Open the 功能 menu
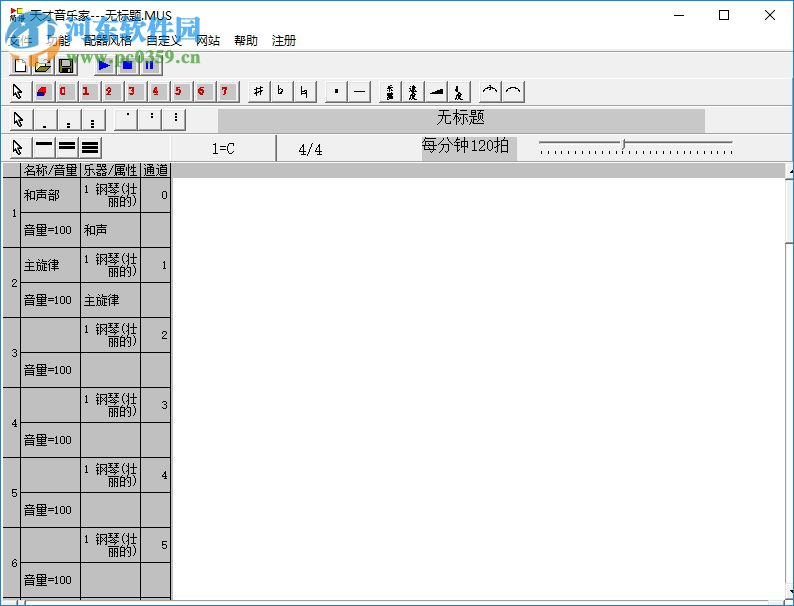The width and height of the screenshot is (794, 606). [58, 41]
